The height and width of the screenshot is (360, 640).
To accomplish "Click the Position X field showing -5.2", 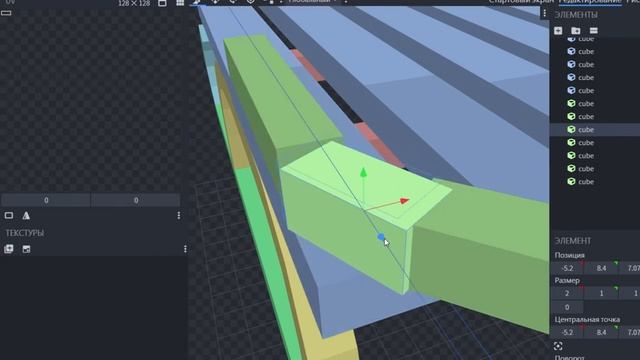I will 567,268.
